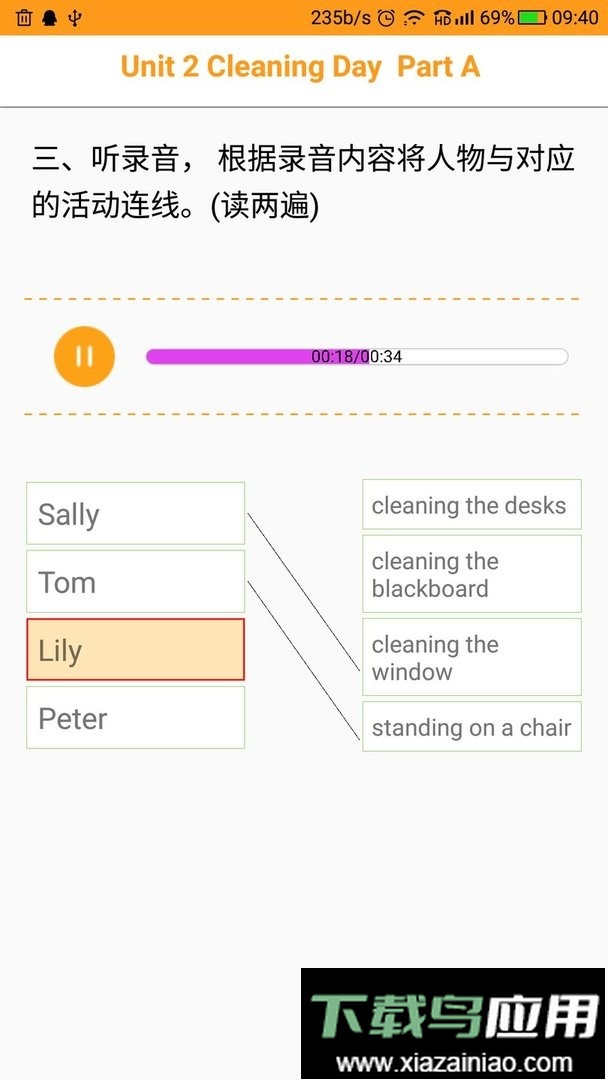This screenshot has height=1080, width=608.
Task: Pick the 'cleaning the desks' activity
Action: [471, 506]
